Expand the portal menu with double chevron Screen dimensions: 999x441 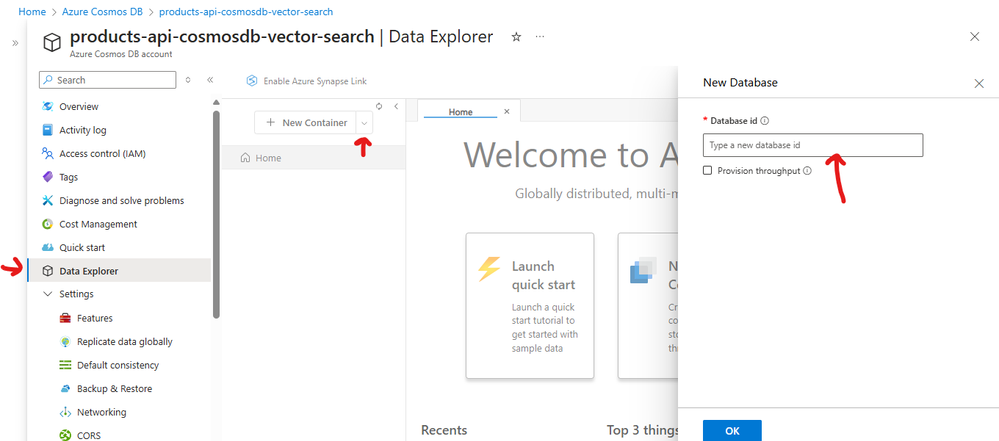point(15,43)
